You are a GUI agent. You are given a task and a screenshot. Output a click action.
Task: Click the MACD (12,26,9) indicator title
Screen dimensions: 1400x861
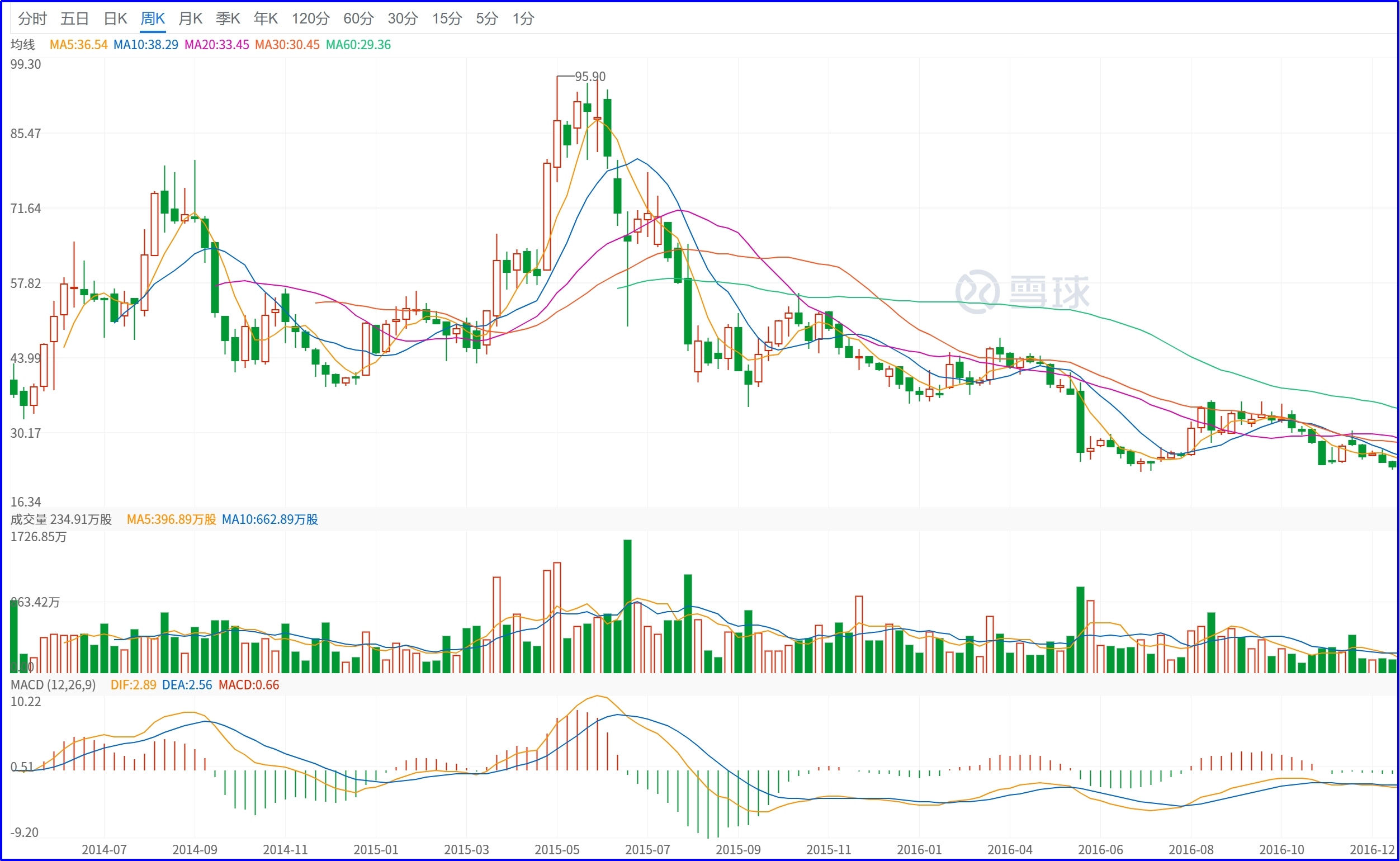point(53,685)
